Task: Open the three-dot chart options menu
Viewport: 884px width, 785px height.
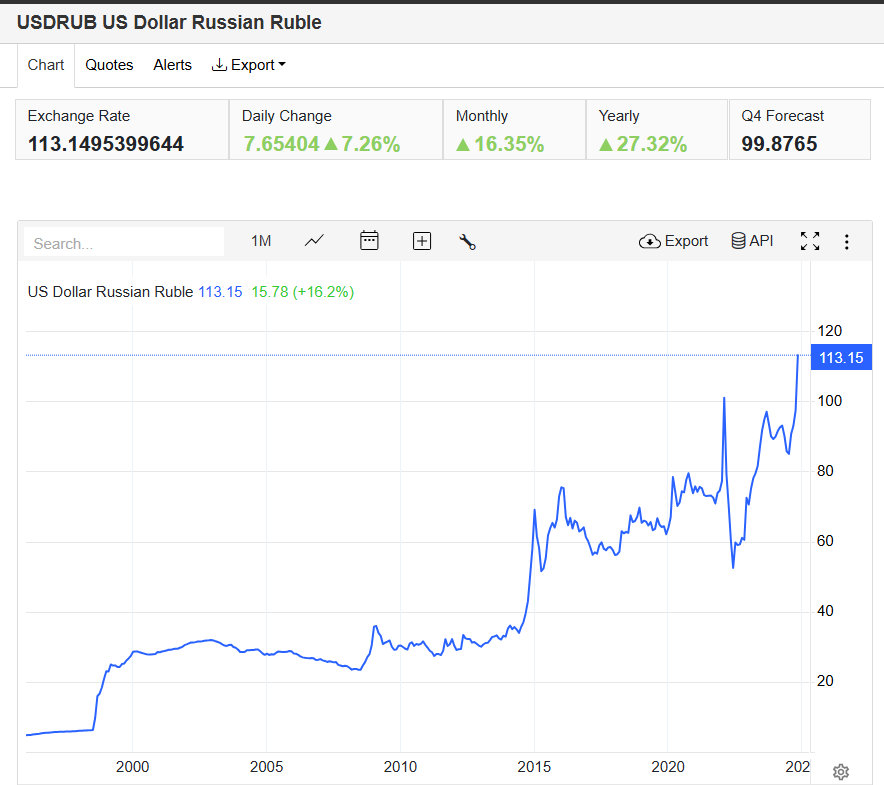Action: coord(847,241)
